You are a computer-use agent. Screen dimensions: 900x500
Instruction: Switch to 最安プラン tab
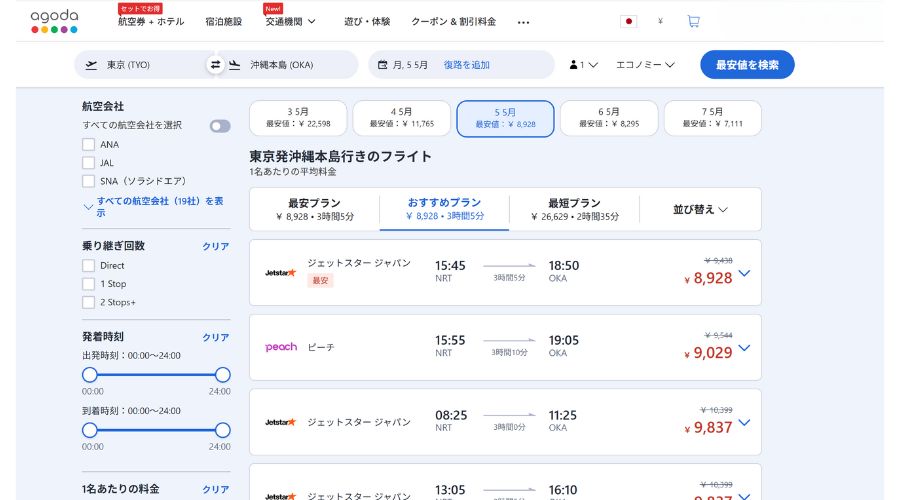(315, 210)
